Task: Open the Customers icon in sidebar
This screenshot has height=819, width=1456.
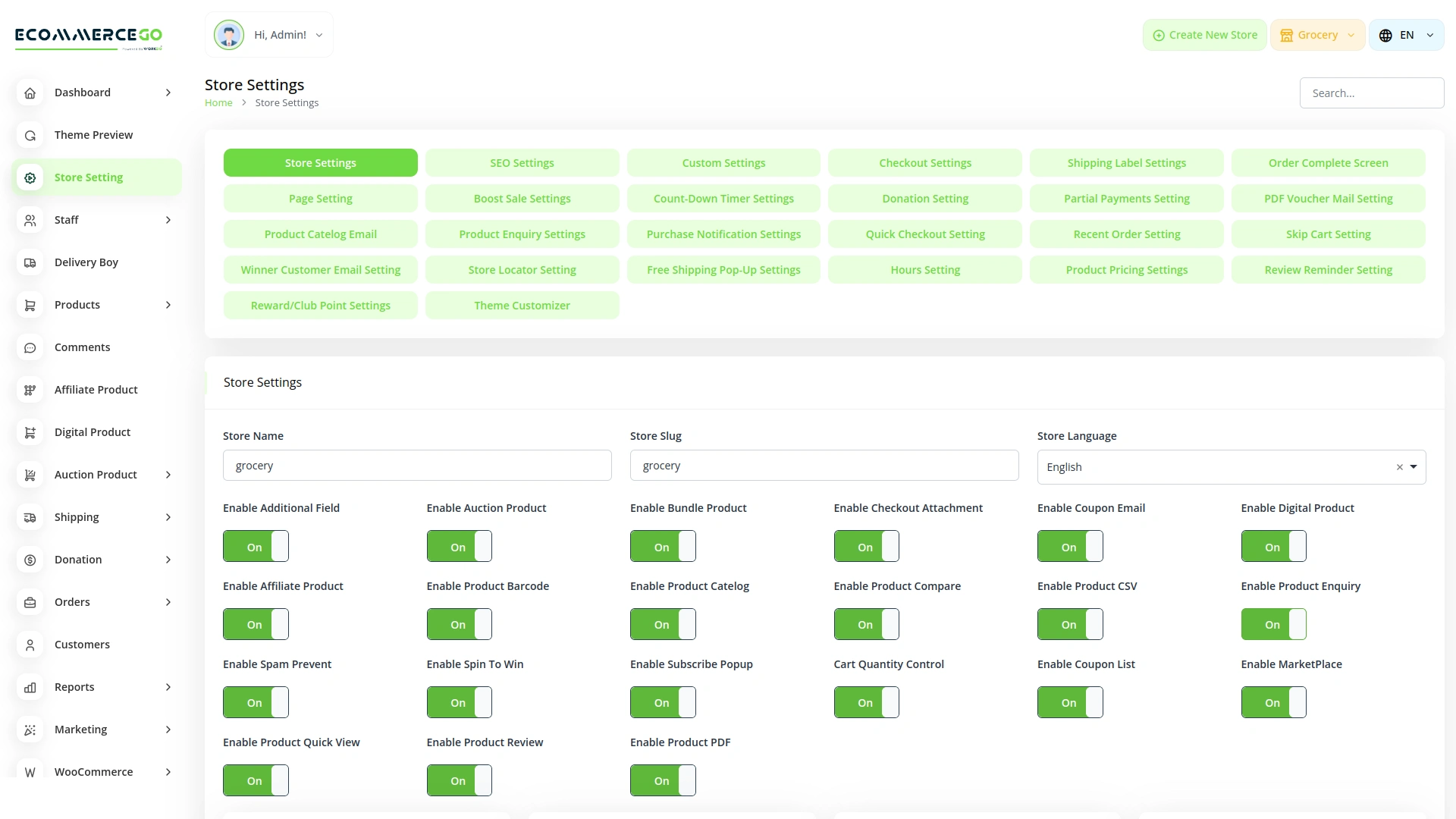Action: [30, 645]
